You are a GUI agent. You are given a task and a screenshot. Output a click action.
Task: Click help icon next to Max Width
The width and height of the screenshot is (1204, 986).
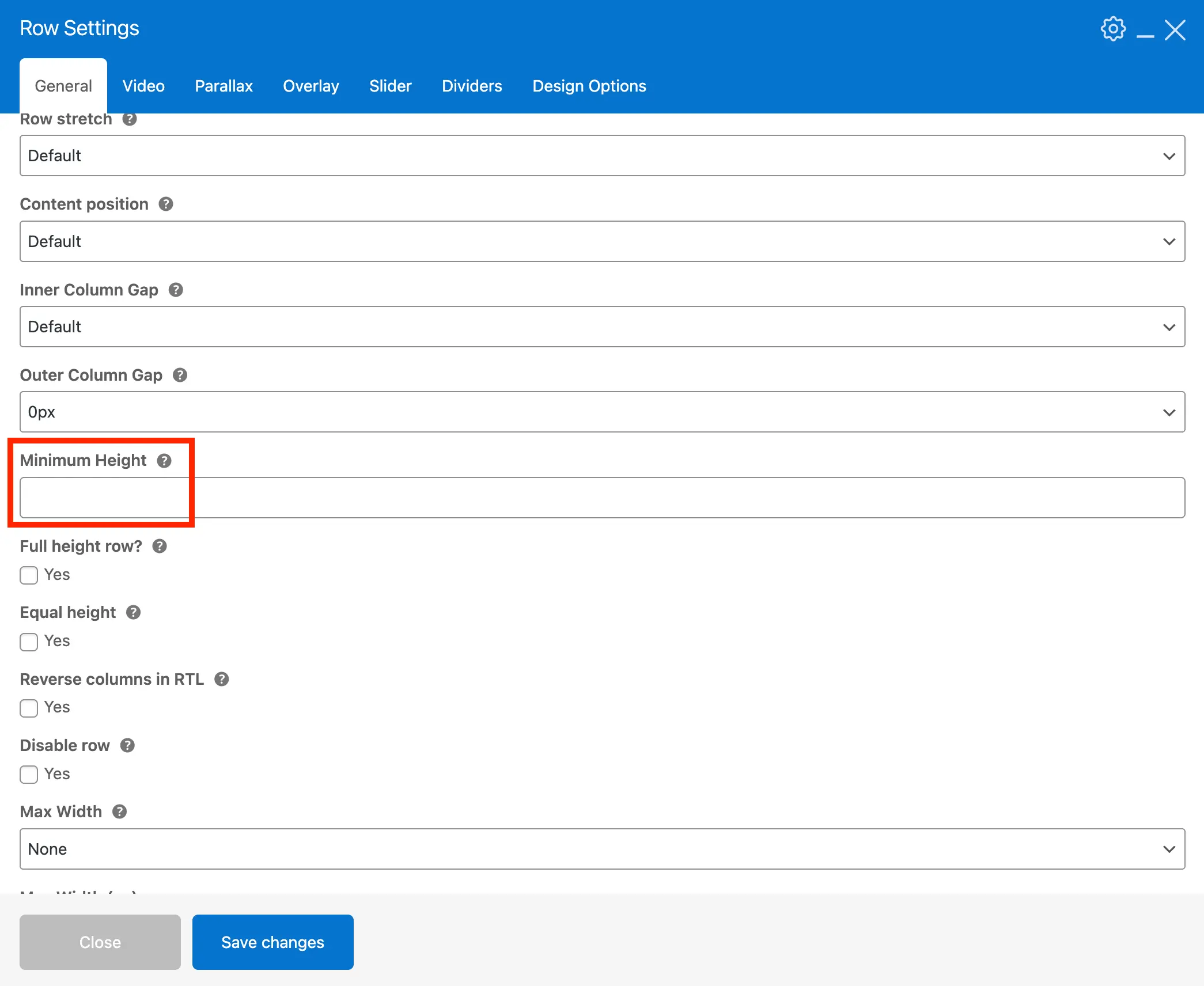[x=119, y=812]
